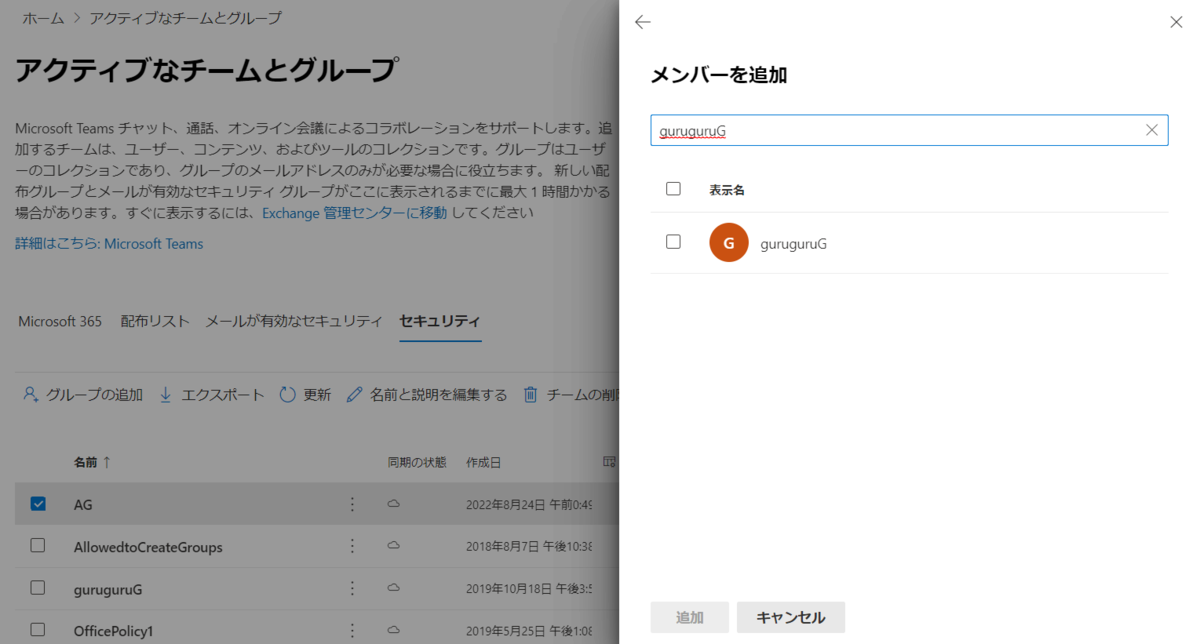1200x644 pixels.
Task: Open the more options menu for AG
Action: point(352,505)
